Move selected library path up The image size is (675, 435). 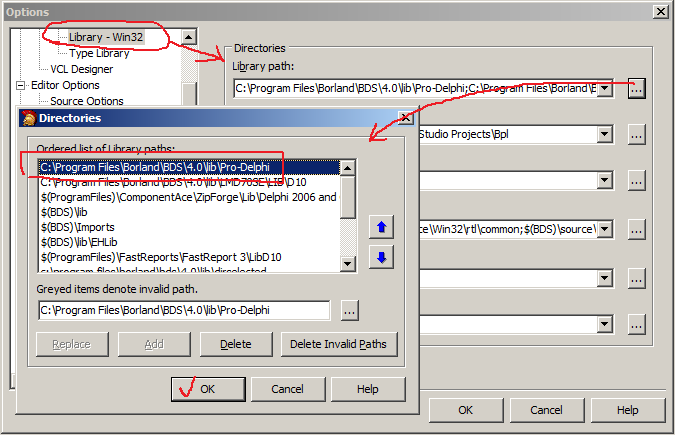coord(381,227)
